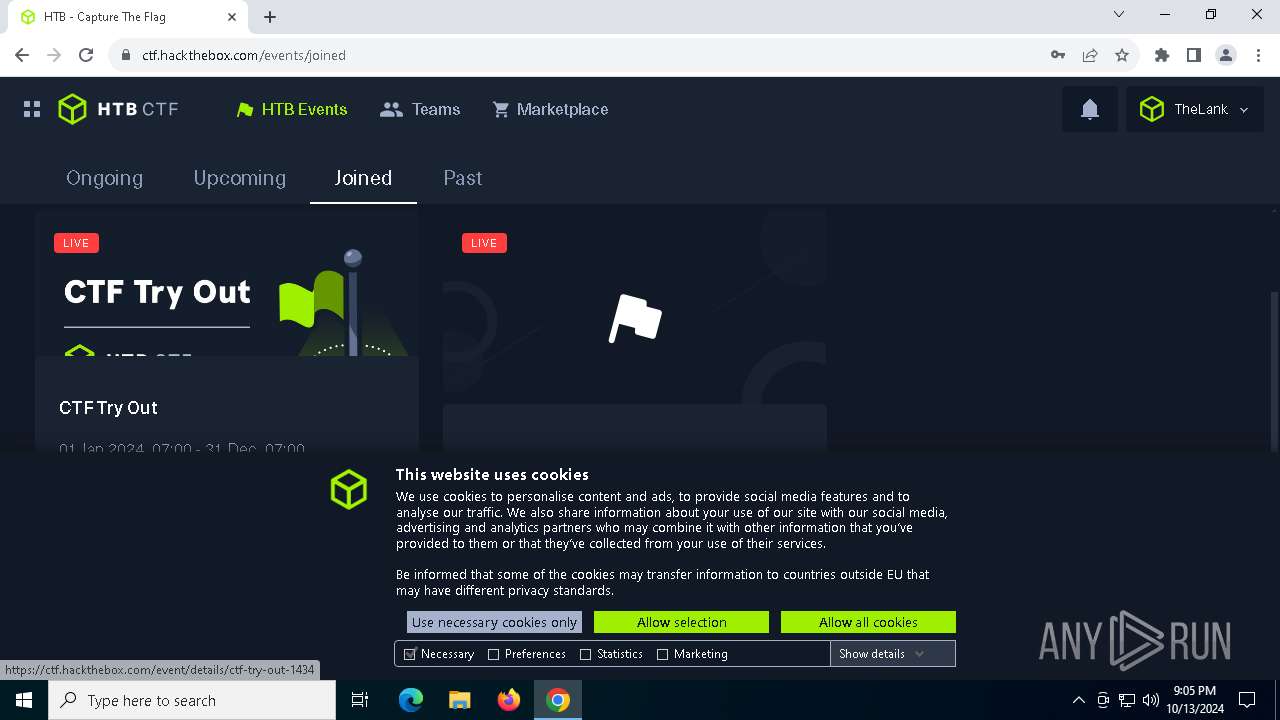Image resolution: width=1280 pixels, height=720 pixels.
Task: Click Allow selection button
Action: tap(681, 622)
